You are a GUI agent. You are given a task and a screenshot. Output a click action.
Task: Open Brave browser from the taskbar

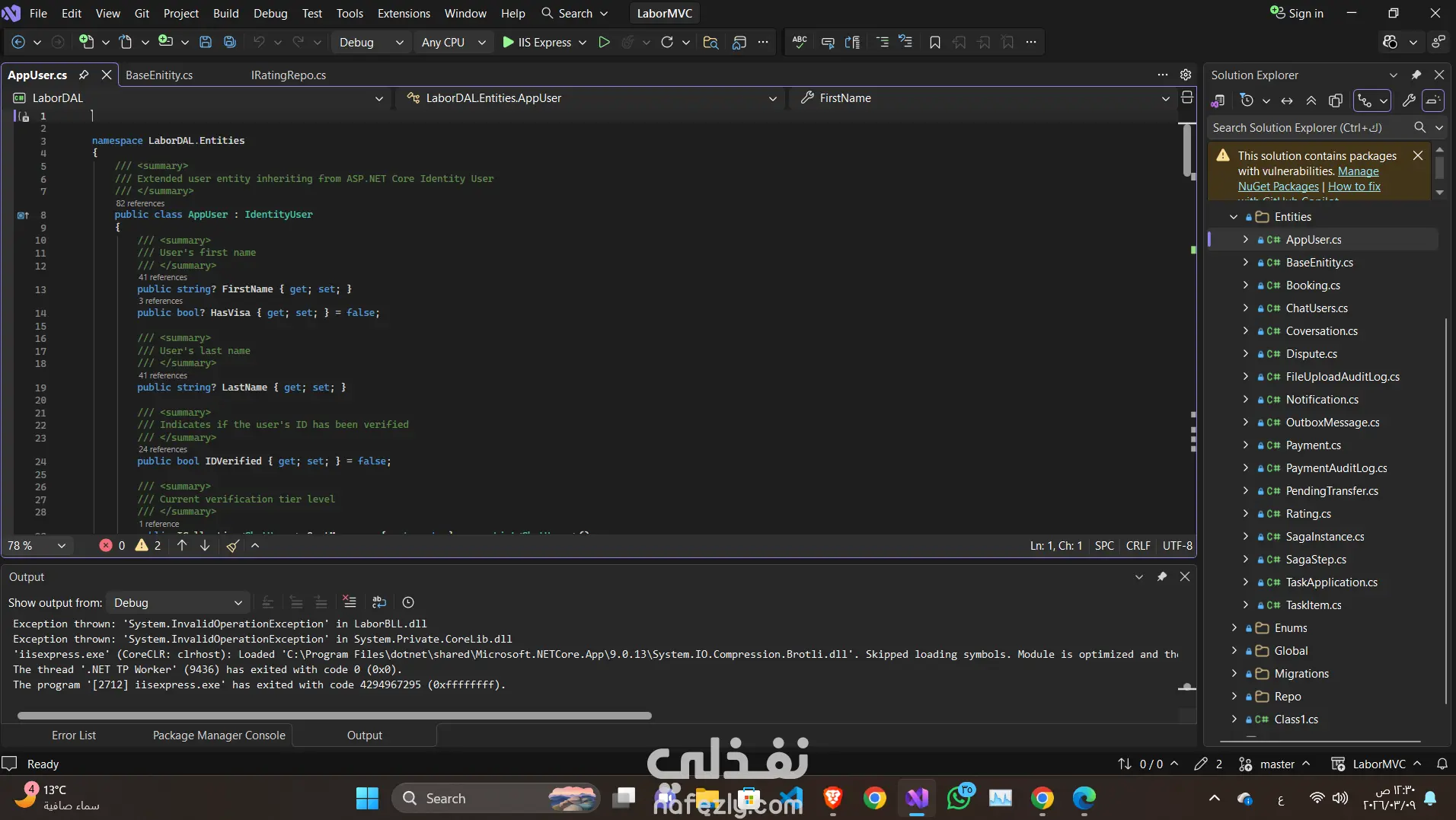tap(833, 798)
